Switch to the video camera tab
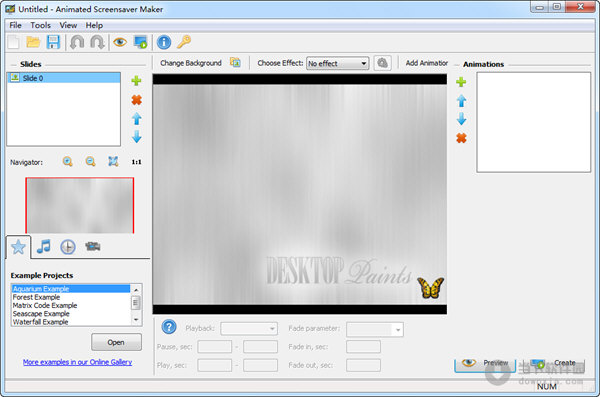600x397 pixels. coord(93,246)
